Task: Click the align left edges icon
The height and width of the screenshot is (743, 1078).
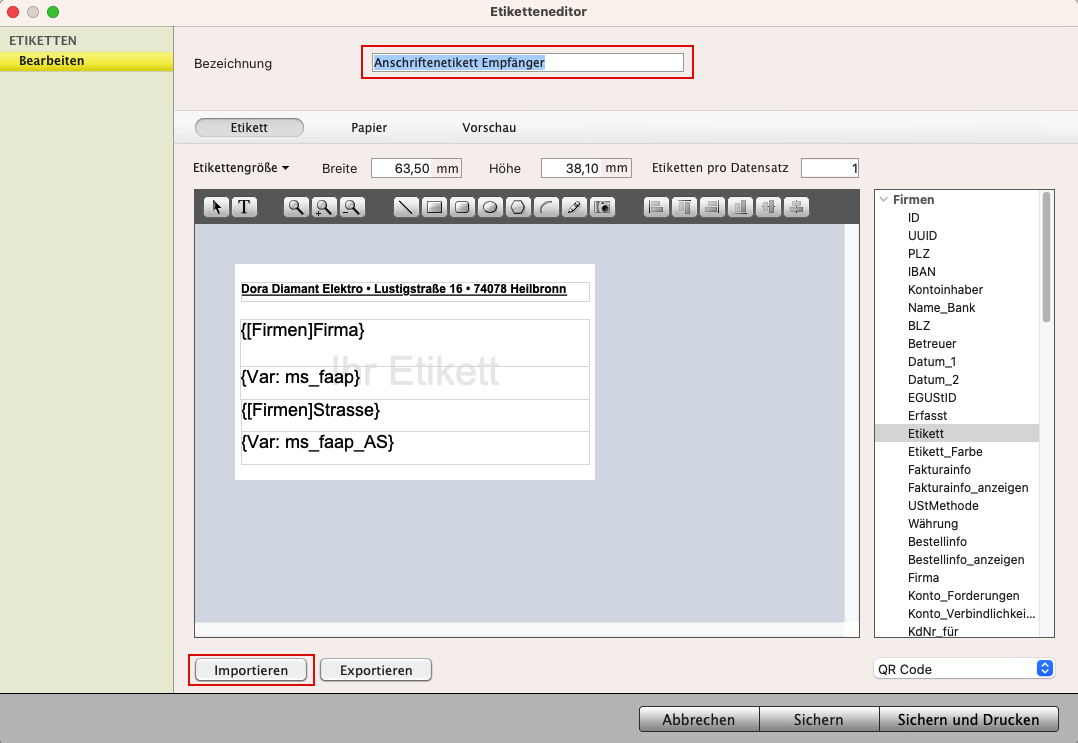Action: 656,207
